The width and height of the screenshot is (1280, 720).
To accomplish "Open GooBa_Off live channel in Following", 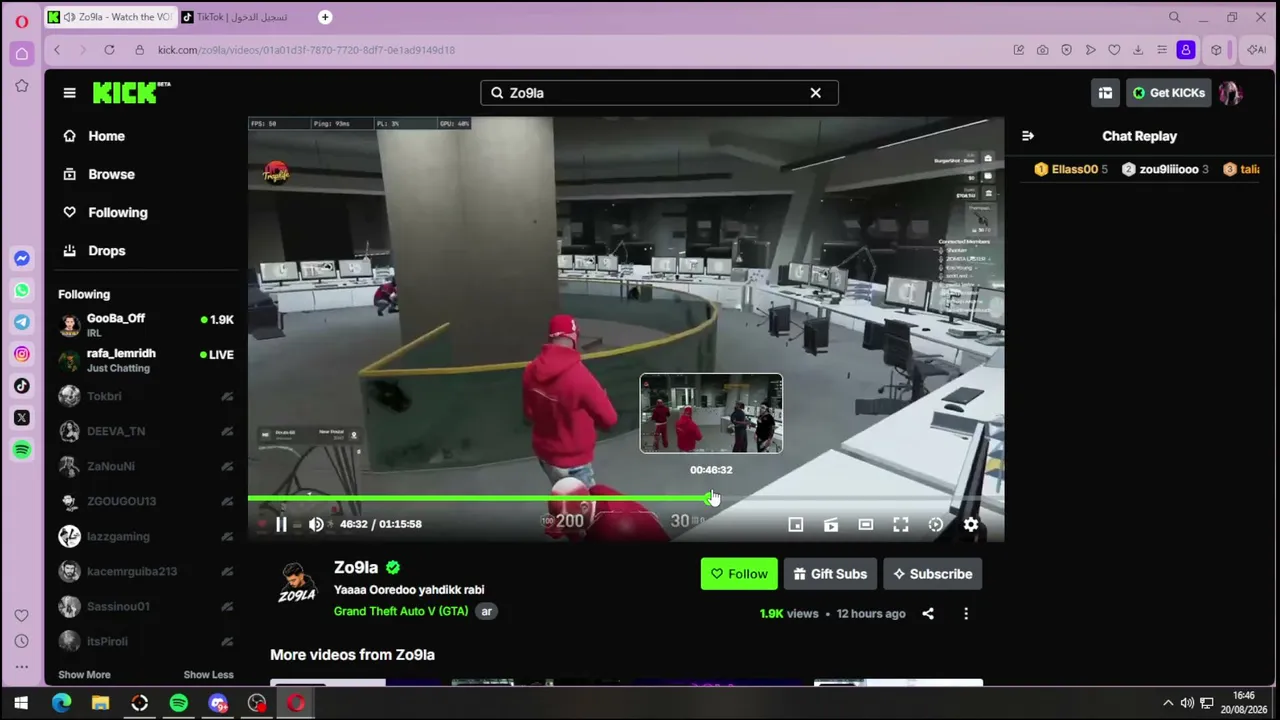I will click(146, 325).
